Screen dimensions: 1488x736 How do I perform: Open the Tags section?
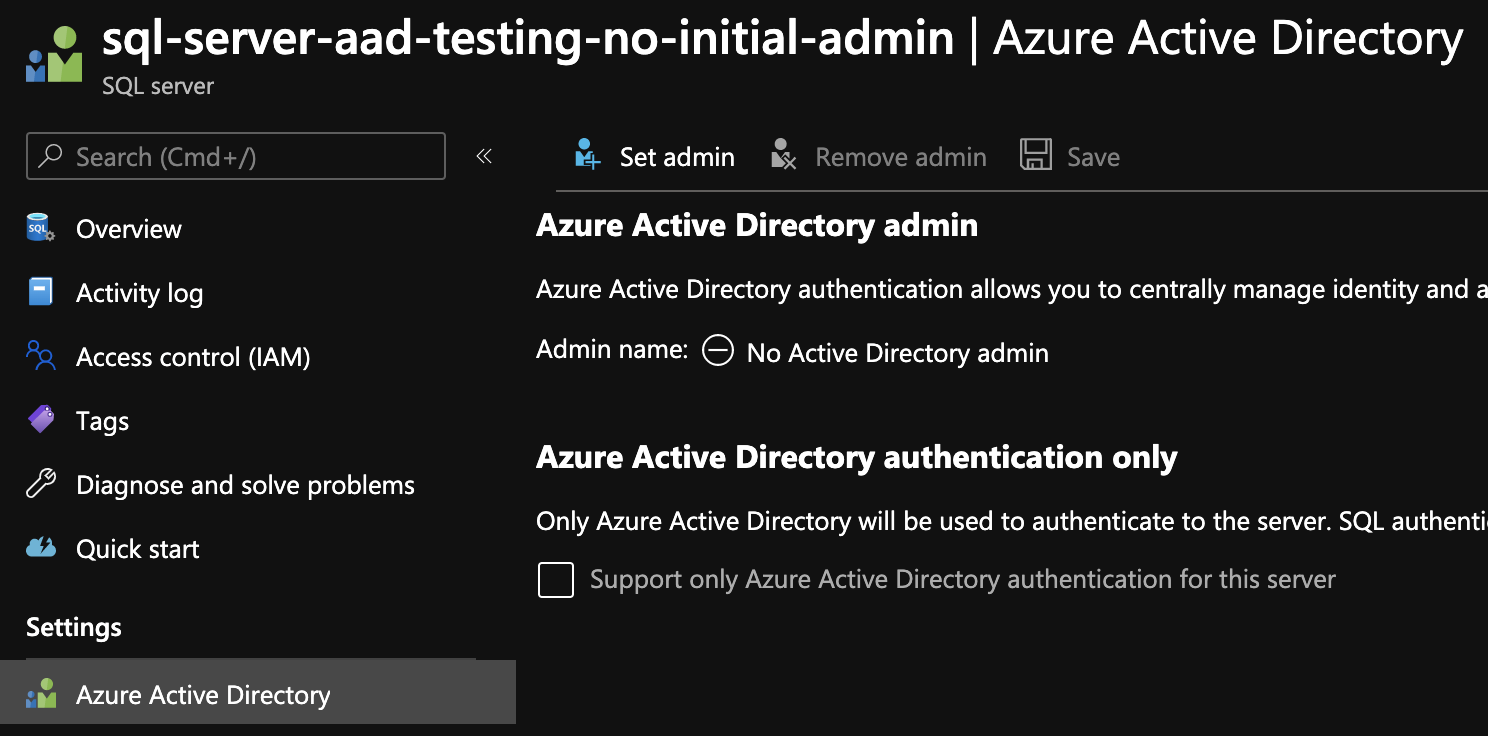click(102, 421)
